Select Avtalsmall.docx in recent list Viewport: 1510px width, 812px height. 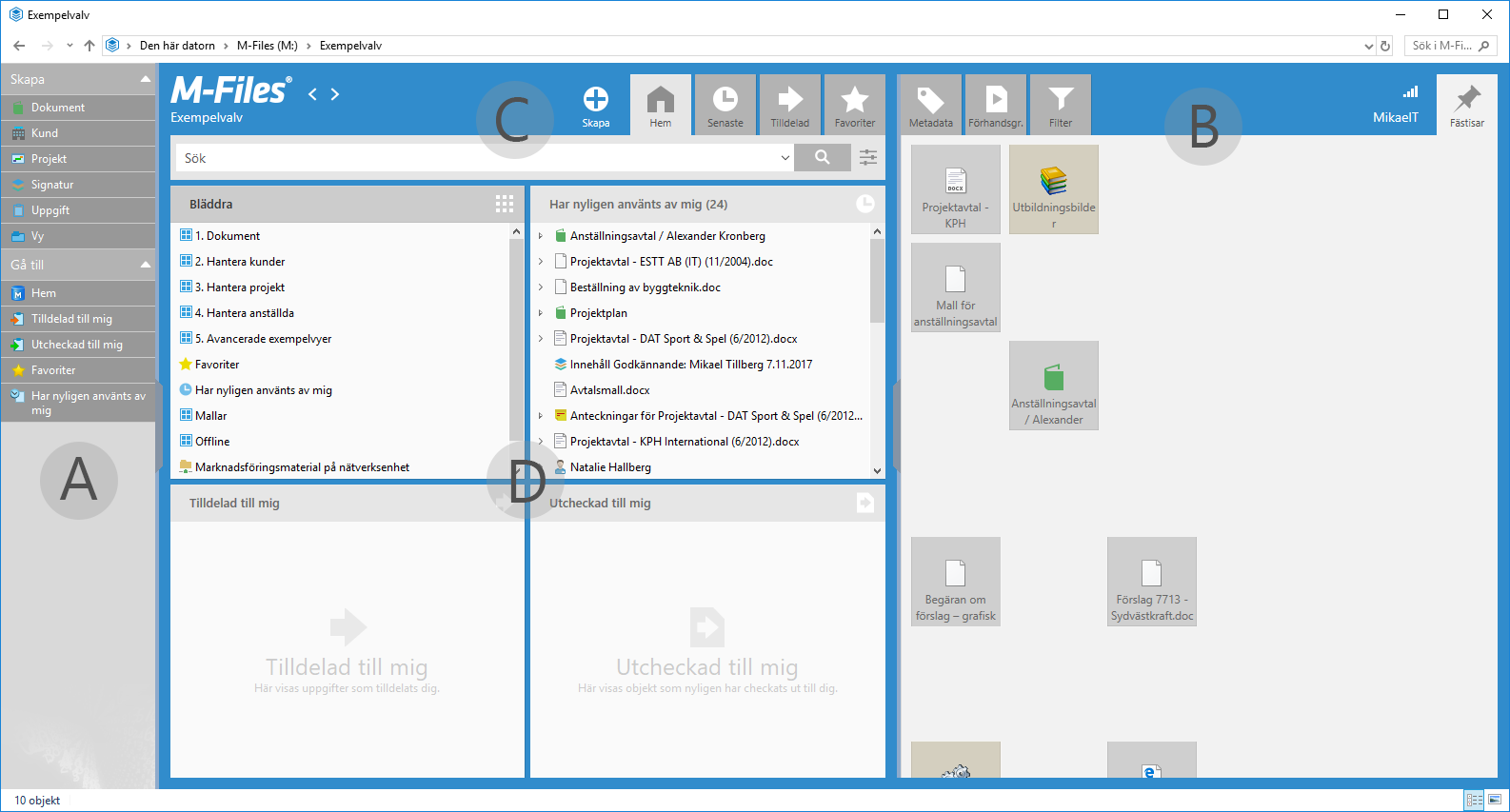[609, 390]
